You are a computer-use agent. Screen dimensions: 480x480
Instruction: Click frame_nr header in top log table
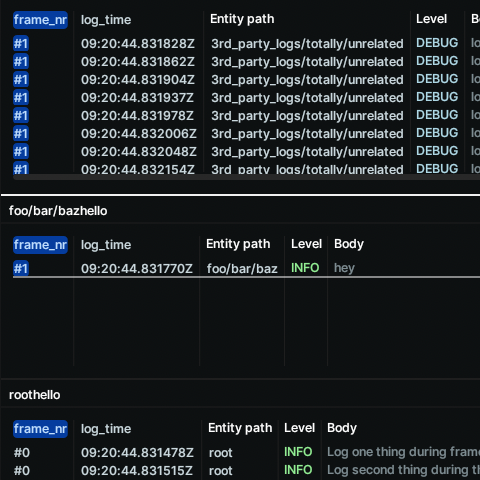click(x=40, y=20)
